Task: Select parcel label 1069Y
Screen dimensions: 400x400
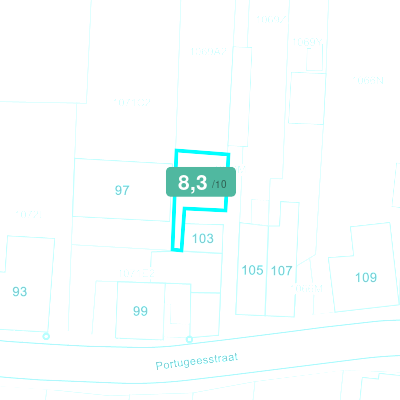Action: tap(307, 42)
